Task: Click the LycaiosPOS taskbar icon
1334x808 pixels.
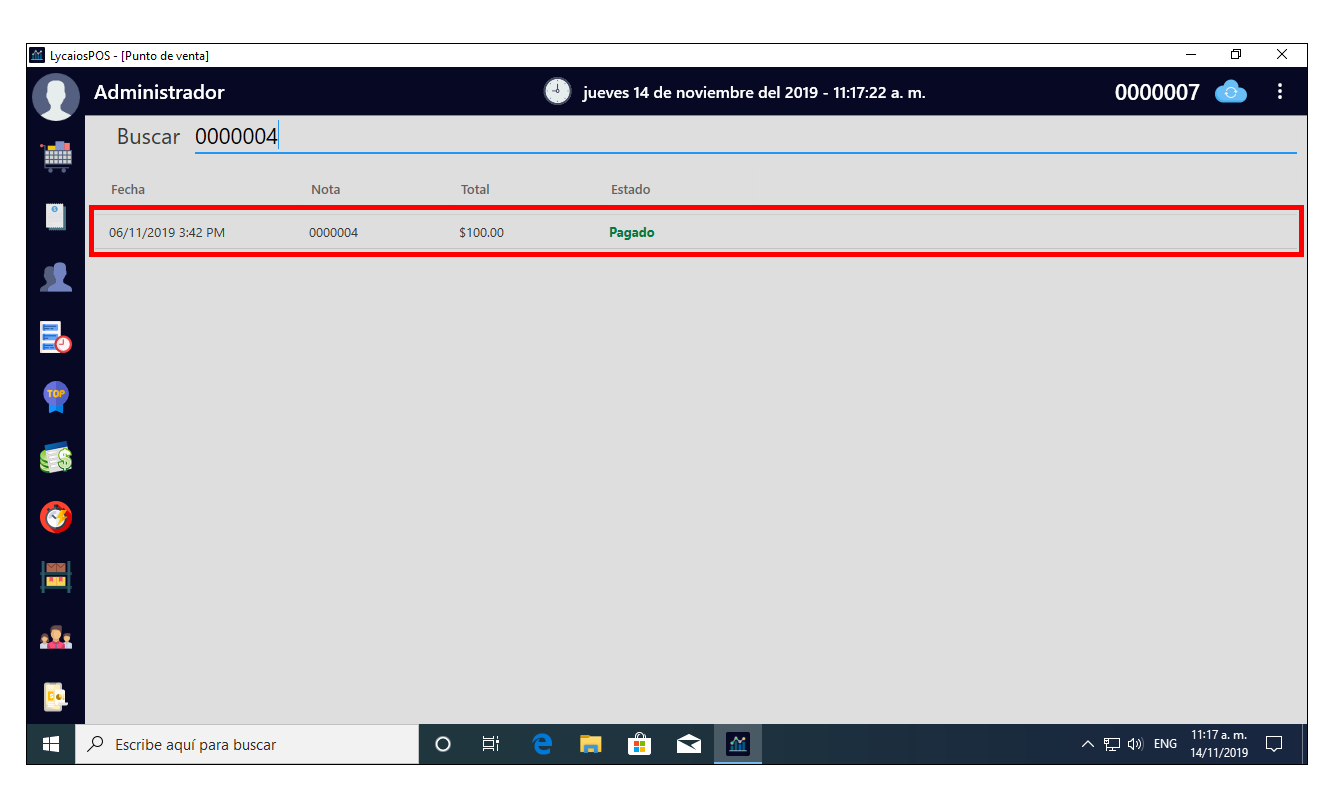Action: click(738, 744)
